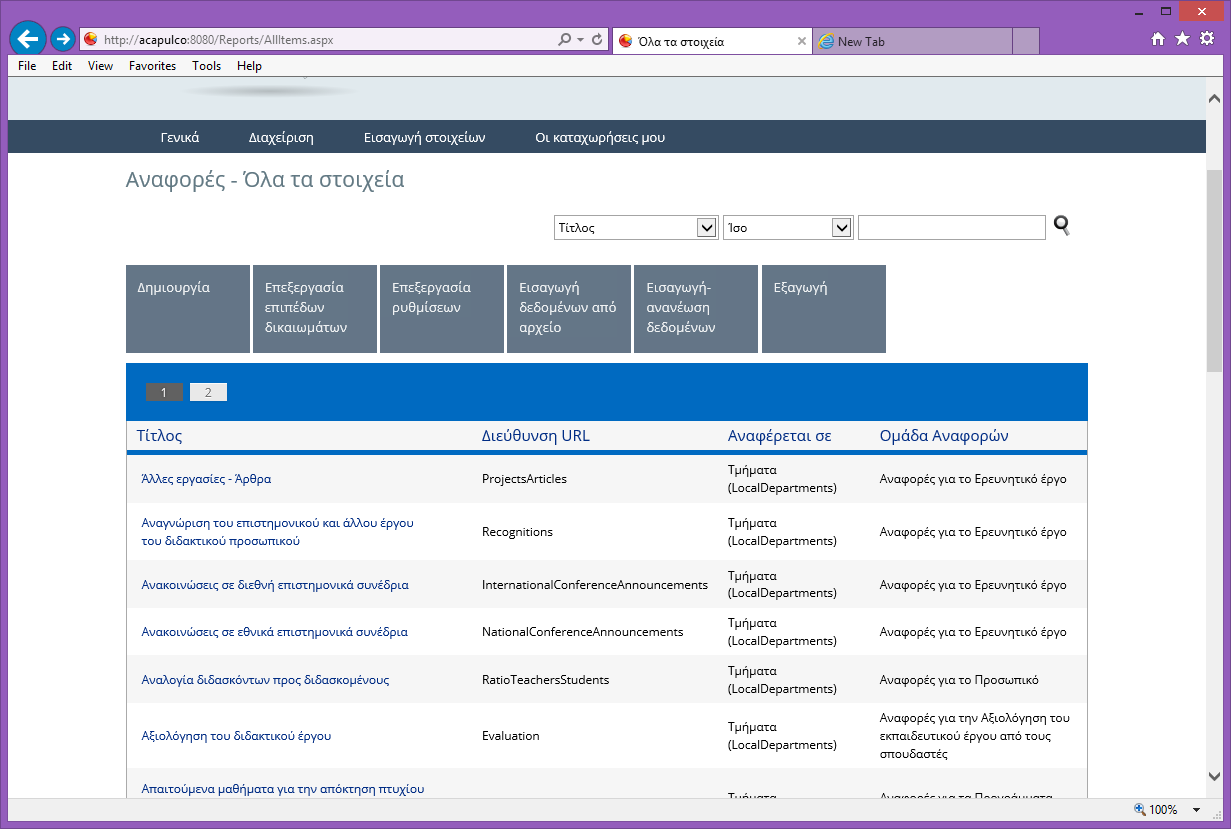The width and height of the screenshot is (1231, 829).
Task: Open 'Ανακοινώσεις σε εθνικά επιστημονικά συνέδρια' link
Action: pos(274,632)
